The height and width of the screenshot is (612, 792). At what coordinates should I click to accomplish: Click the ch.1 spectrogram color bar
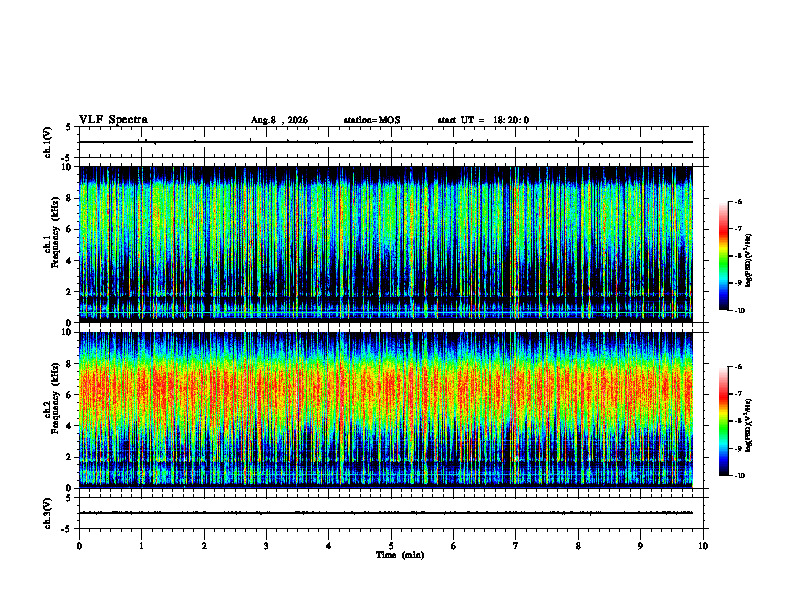[x=723, y=256]
